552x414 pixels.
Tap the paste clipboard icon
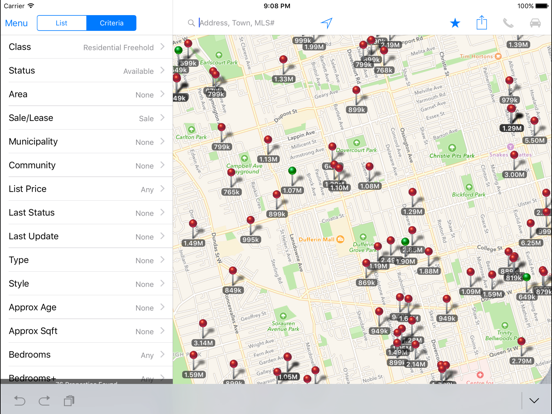click(x=69, y=401)
